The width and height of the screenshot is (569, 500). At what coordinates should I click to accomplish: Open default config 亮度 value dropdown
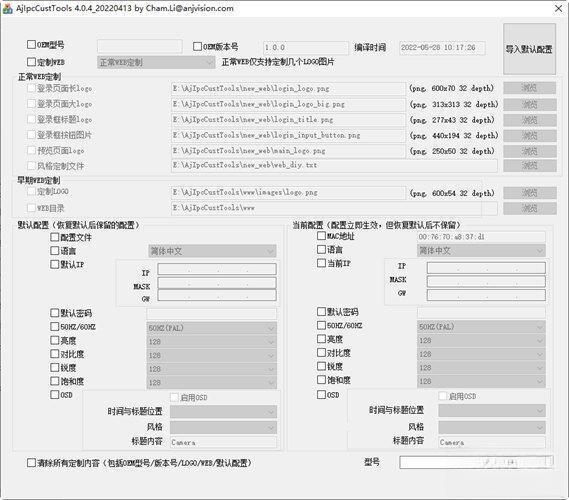point(212,341)
